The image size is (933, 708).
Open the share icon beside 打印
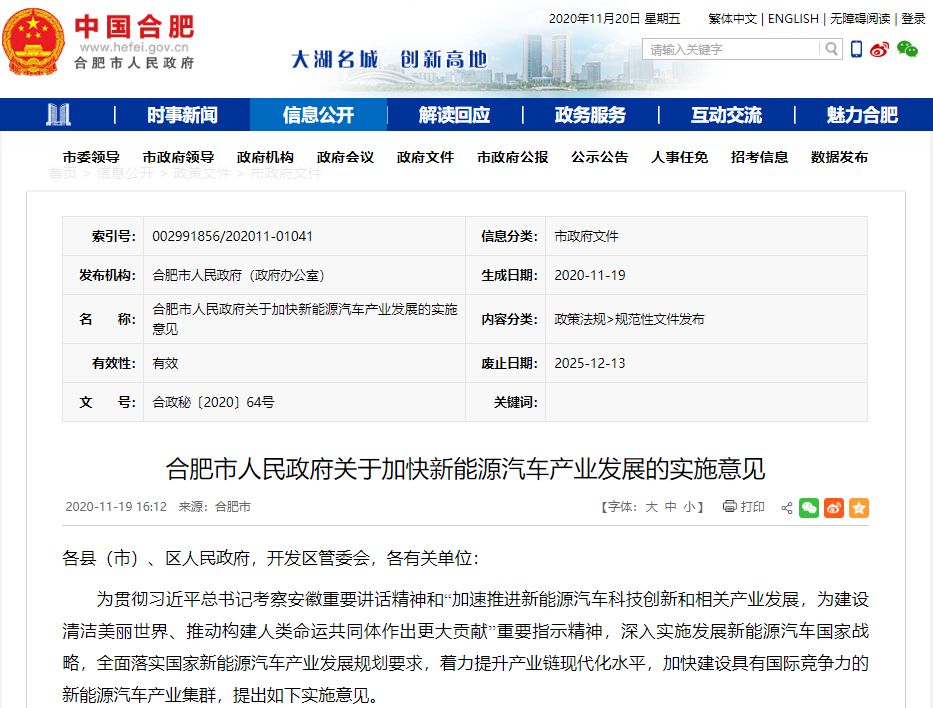[786, 508]
